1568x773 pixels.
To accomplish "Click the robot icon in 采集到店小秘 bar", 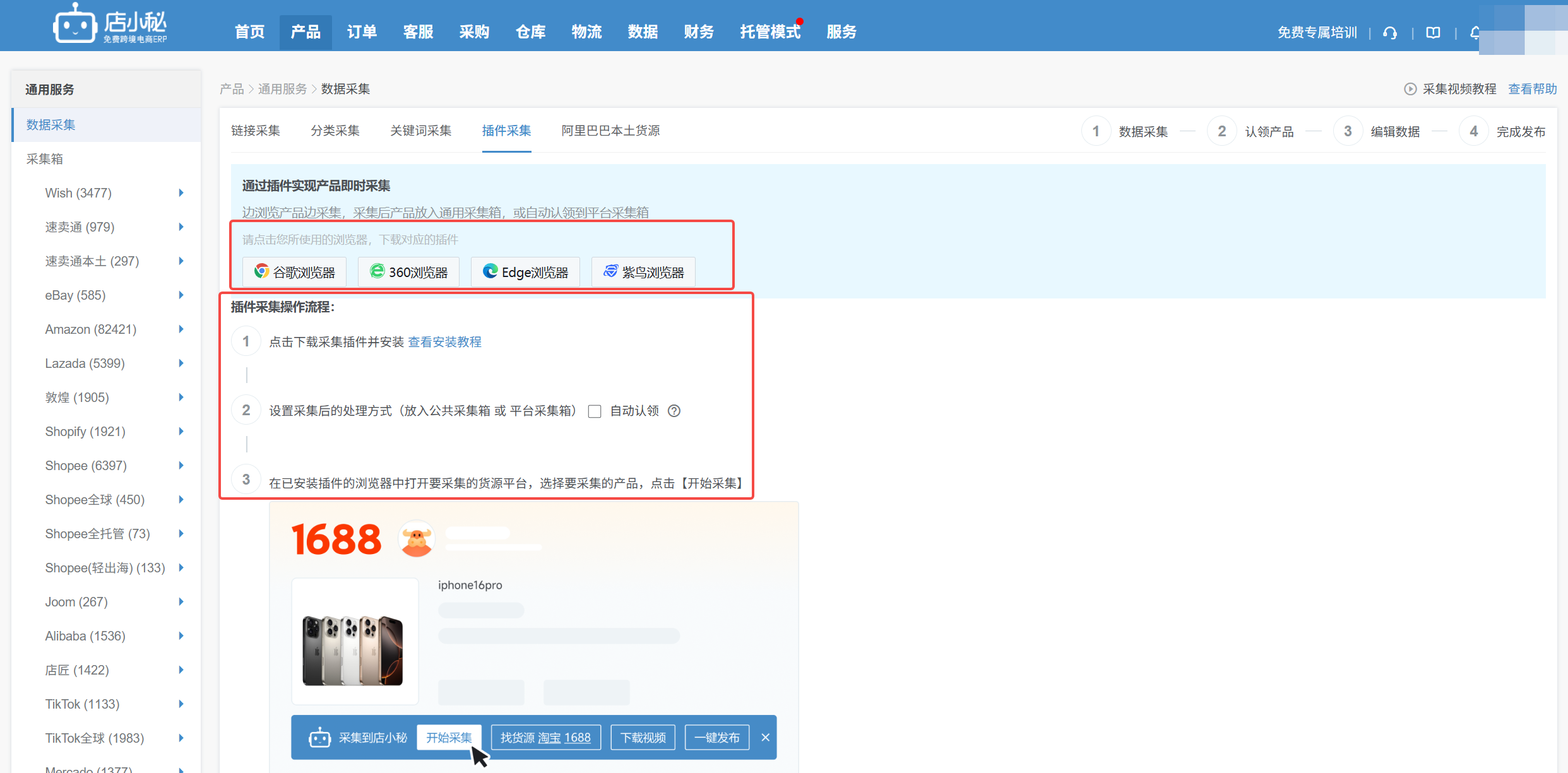I will pyautogui.click(x=319, y=737).
